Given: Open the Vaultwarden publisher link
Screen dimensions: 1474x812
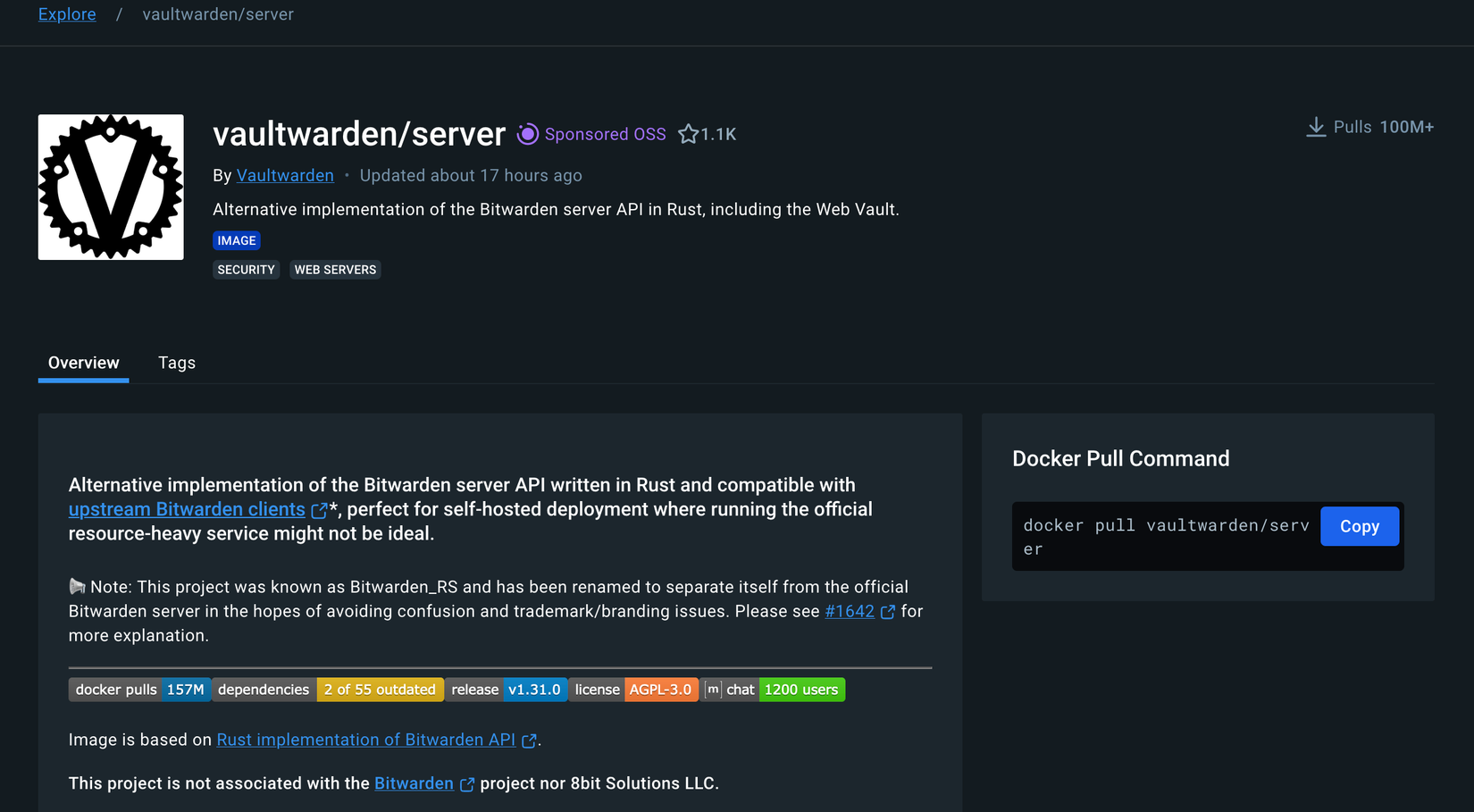Looking at the screenshot, I should coord(285,175).
